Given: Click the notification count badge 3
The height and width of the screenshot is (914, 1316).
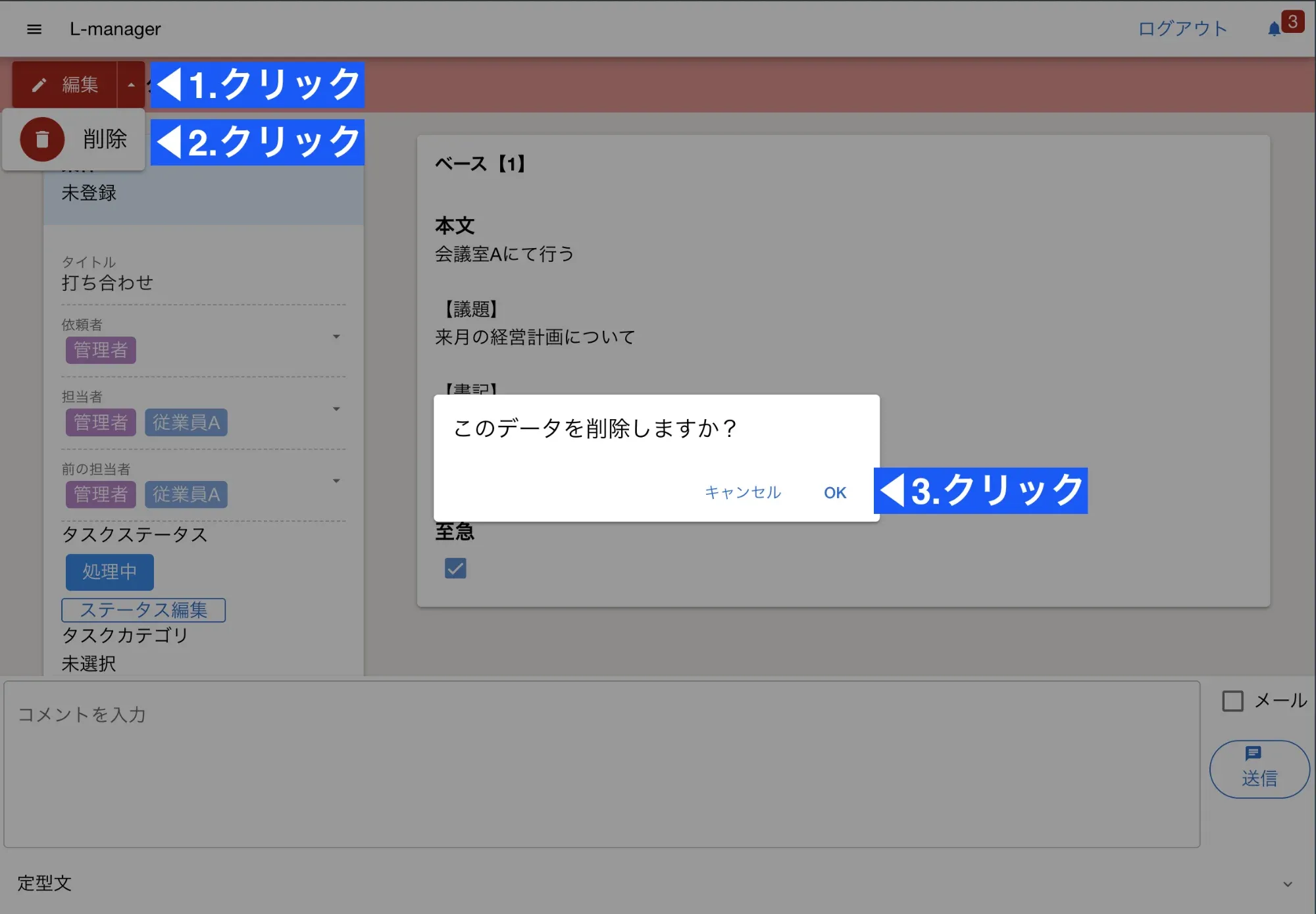Looking at the screenshot, I should pos(1292,21).
